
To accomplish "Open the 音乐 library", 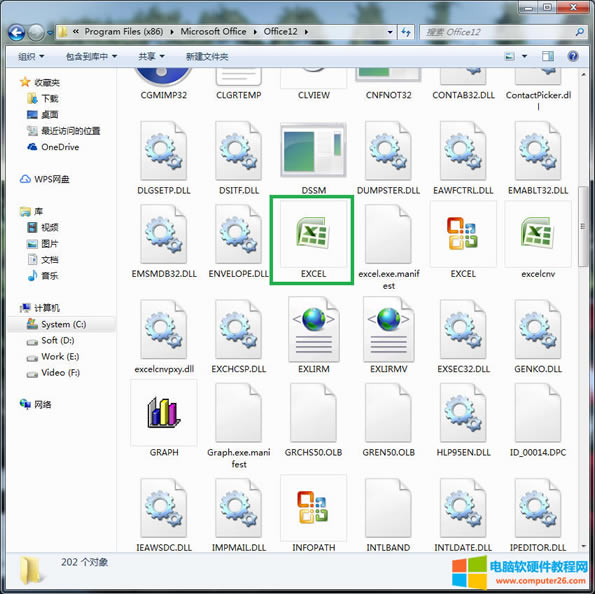I will point(43,276).
